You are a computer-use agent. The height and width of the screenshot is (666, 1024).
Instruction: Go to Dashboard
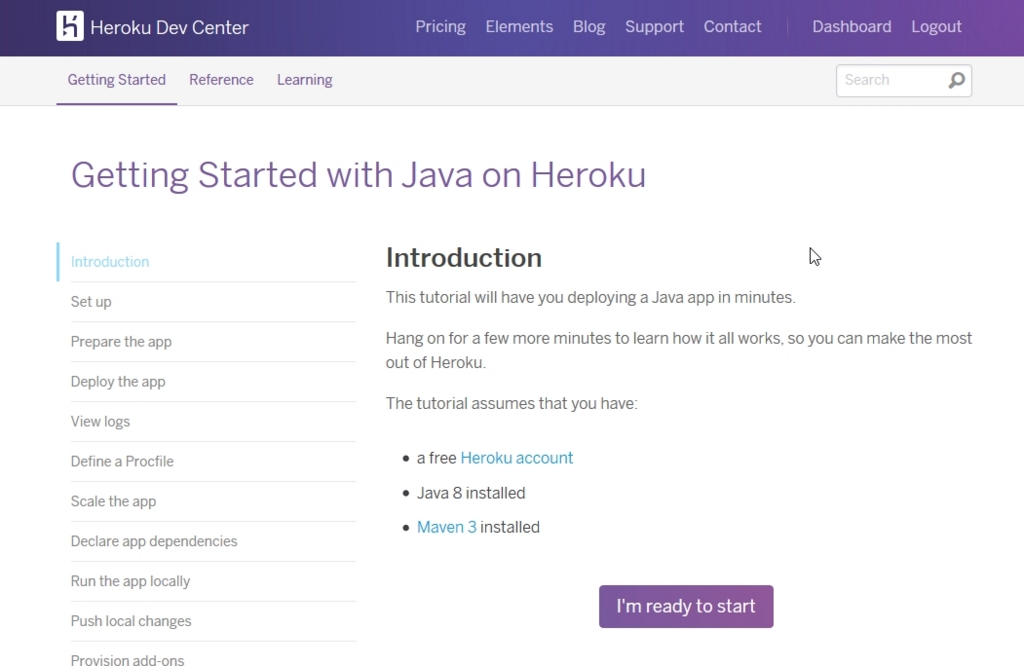point(852,27)
